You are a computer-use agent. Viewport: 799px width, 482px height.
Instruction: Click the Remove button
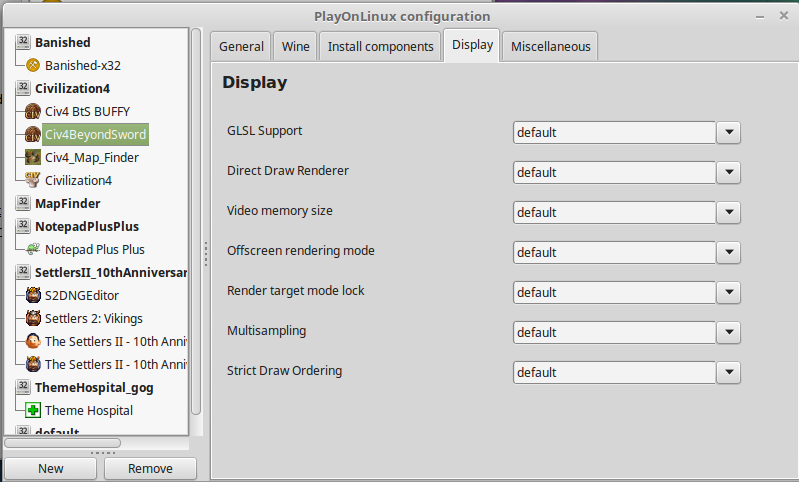(150, 468)
